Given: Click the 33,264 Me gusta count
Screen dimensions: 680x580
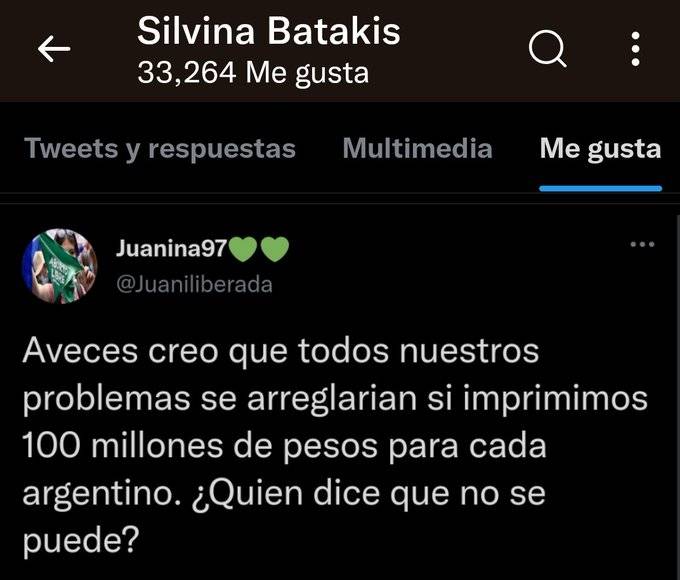Looking at the screenshot, I should 253,72.
